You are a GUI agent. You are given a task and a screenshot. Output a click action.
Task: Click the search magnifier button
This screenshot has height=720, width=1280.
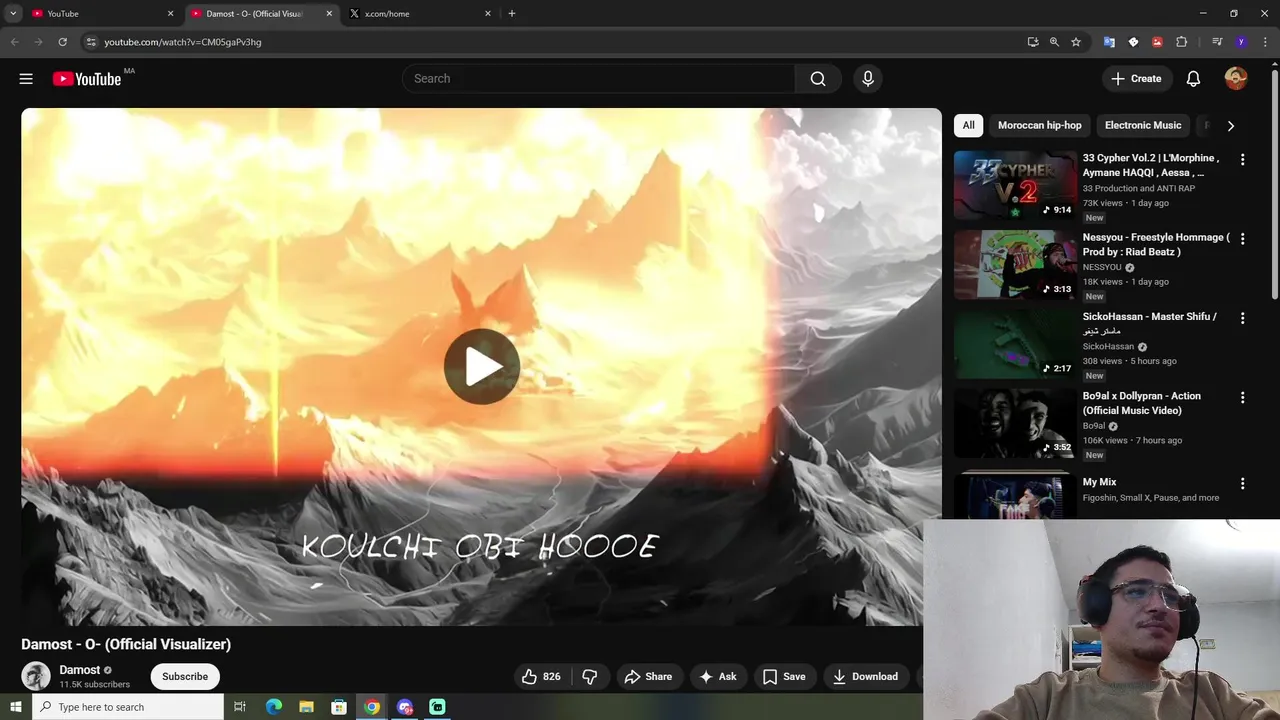pos(818,79)
